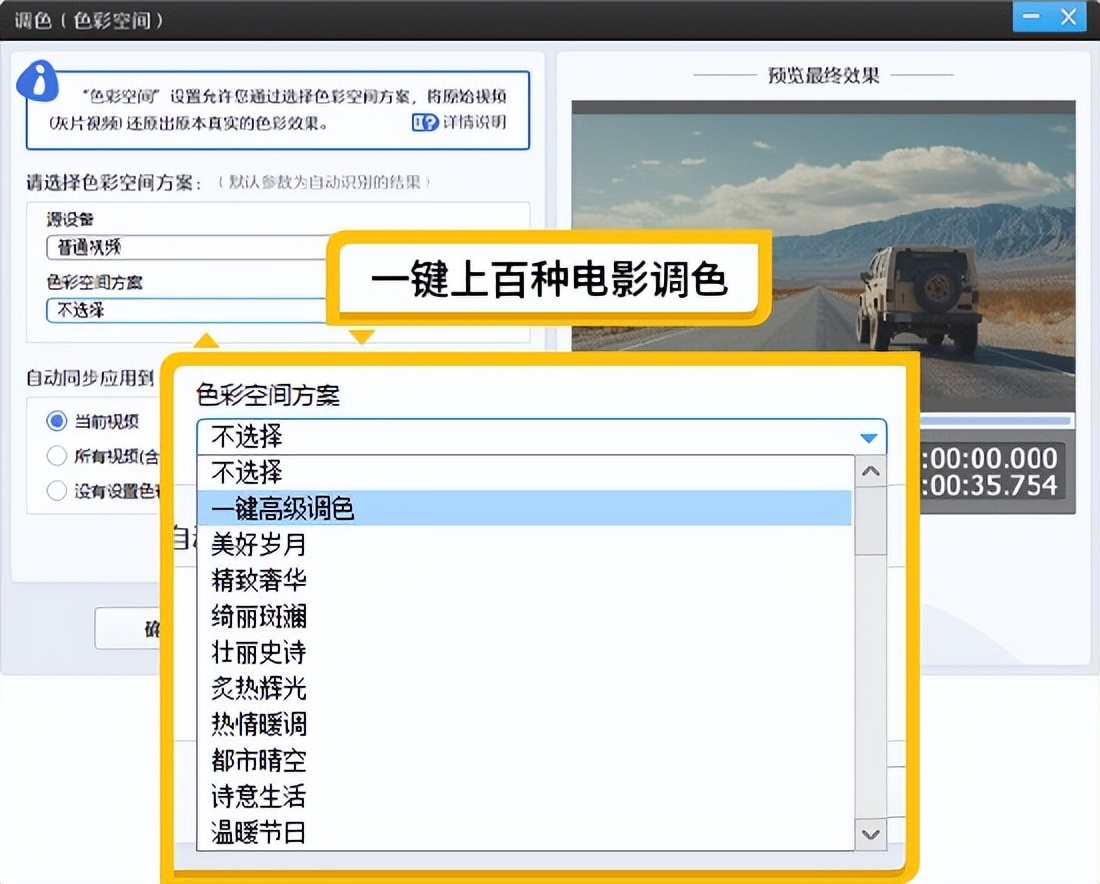The height and width of the screenshot is (884, 1100).
Task: Click the blue info icon in the tip box
Action: pyautogui.click(x=42, y=82)
